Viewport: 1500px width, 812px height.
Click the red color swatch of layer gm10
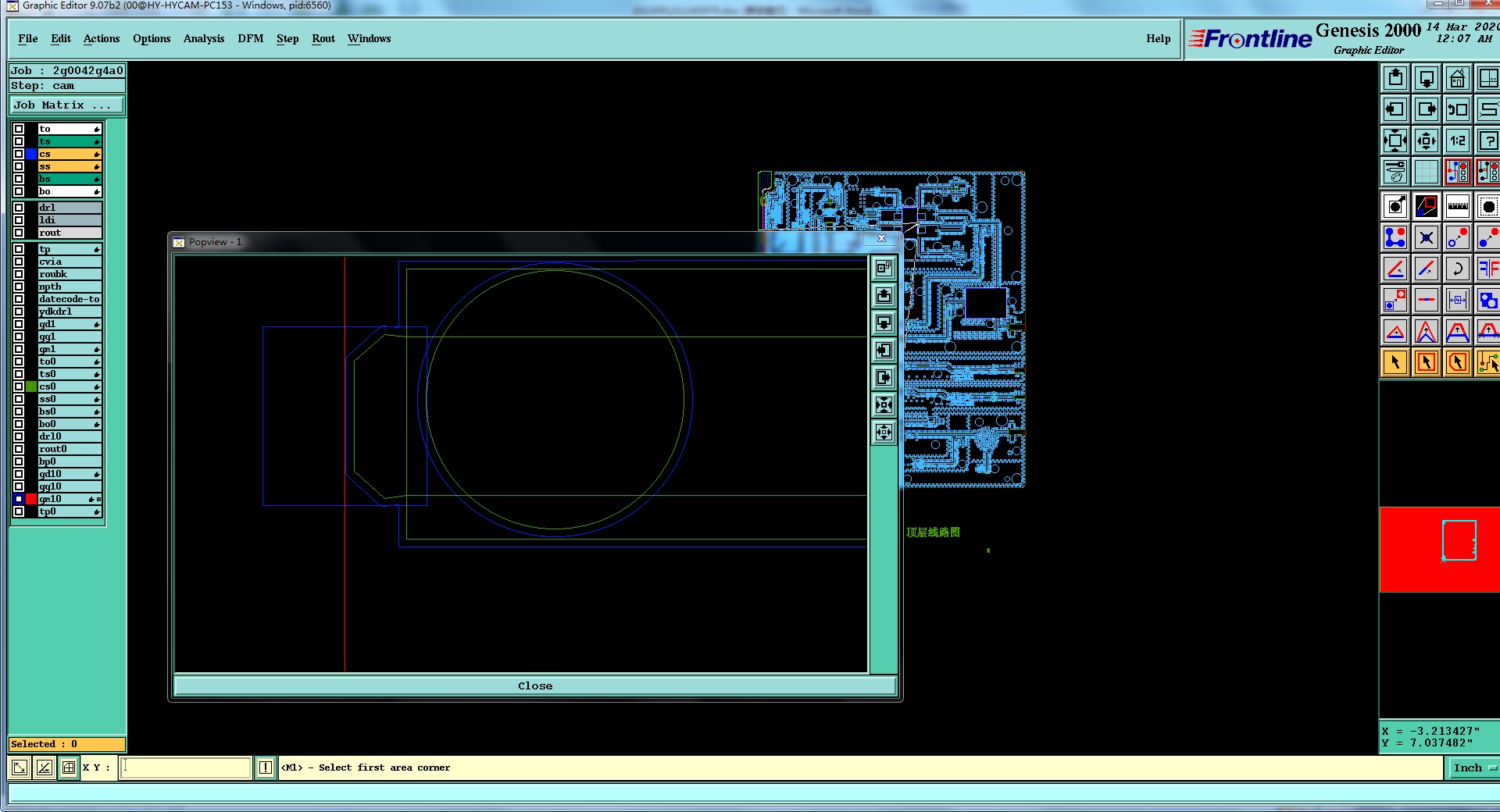[x=31, y=499]
